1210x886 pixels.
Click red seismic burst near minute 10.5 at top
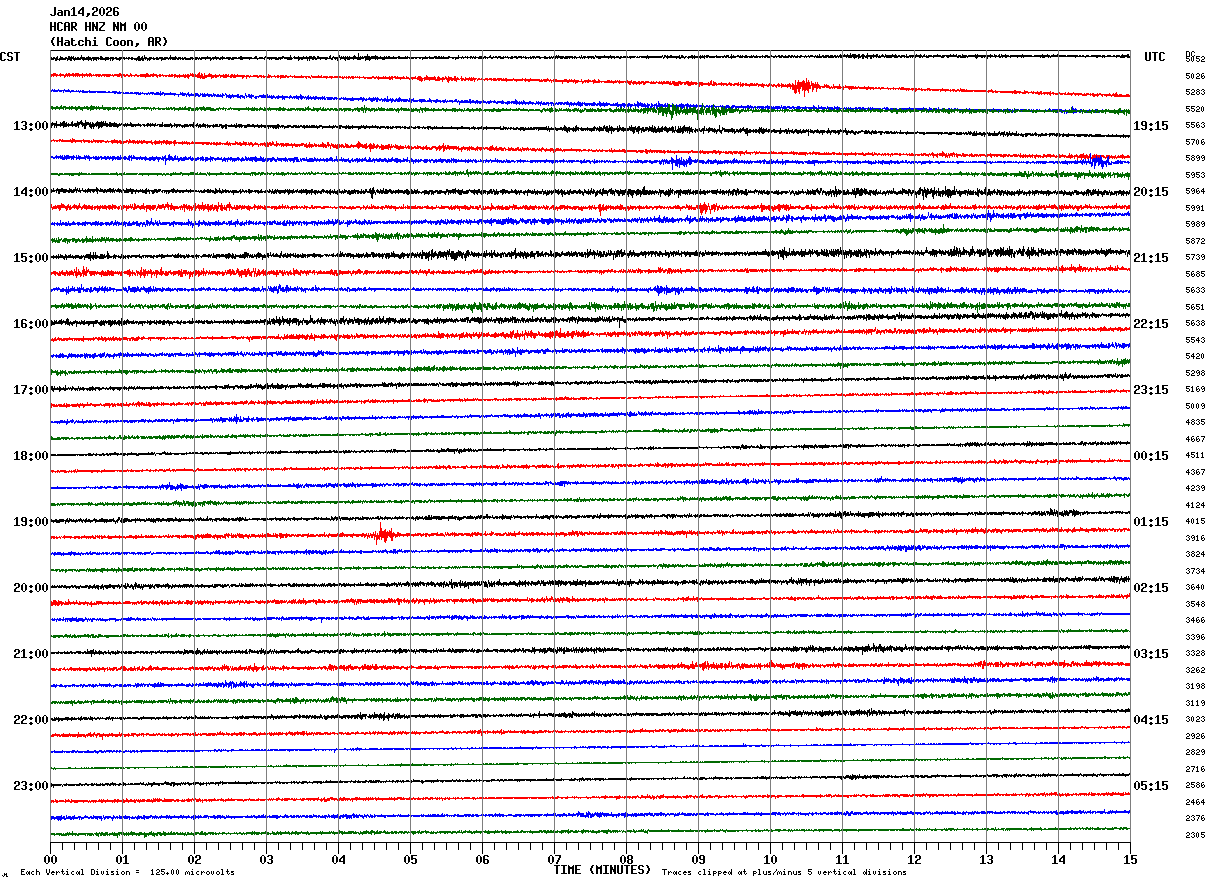click(803, 86)
